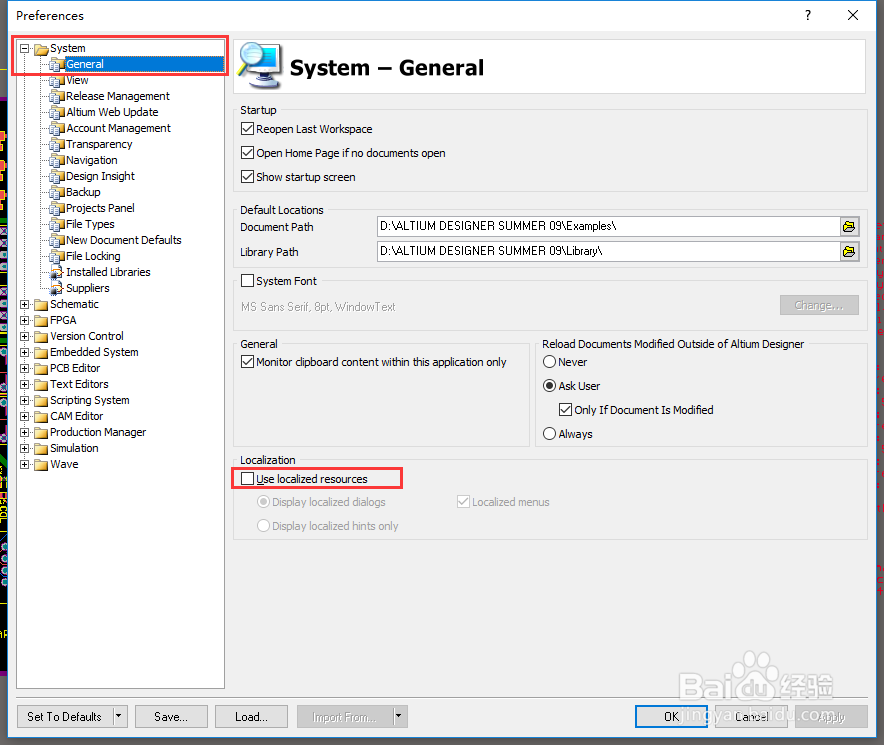Click the FPGA folder icon
The image size is (884, 745).
tap(41, 321)
